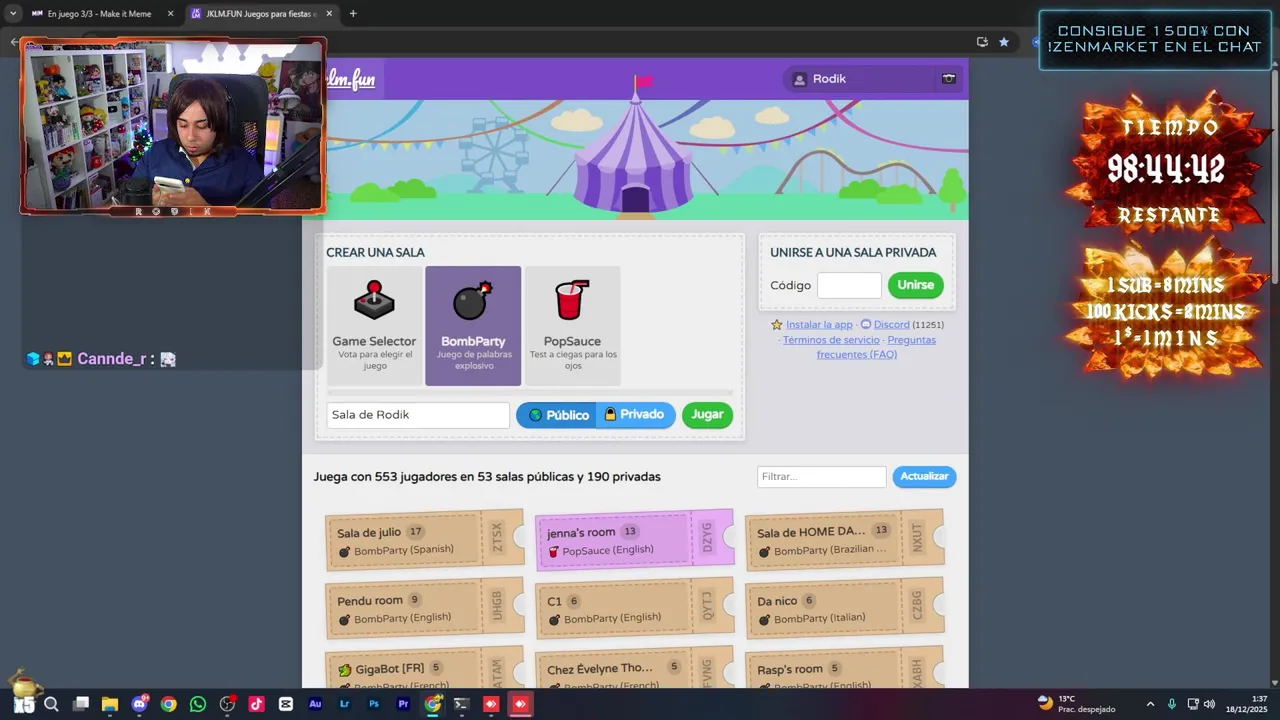Launch Adobe Premiere Pro from taskbar

point(403,704)
